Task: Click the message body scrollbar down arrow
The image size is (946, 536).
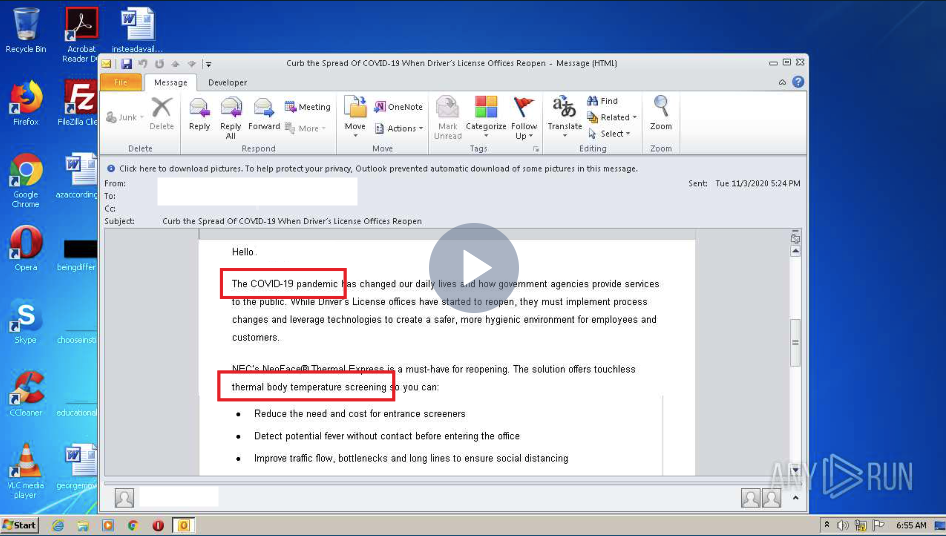Action: tap(795, 470)
